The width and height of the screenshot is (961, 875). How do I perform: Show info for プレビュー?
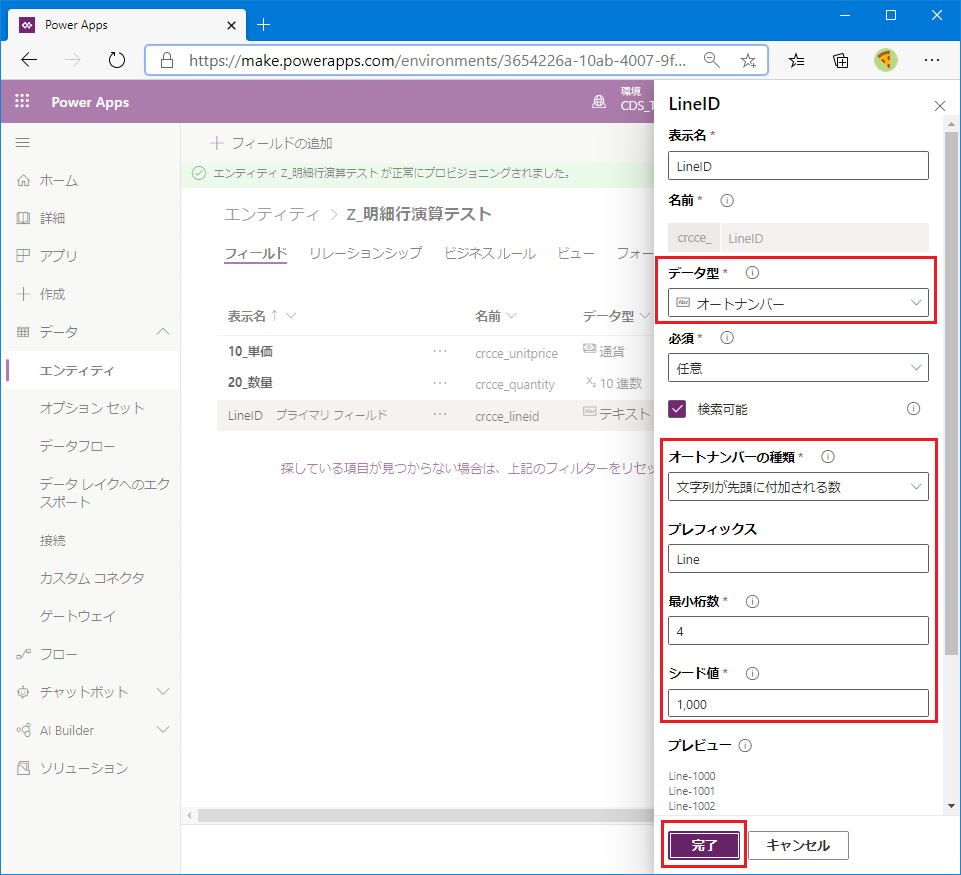click(x=745, y=746)
